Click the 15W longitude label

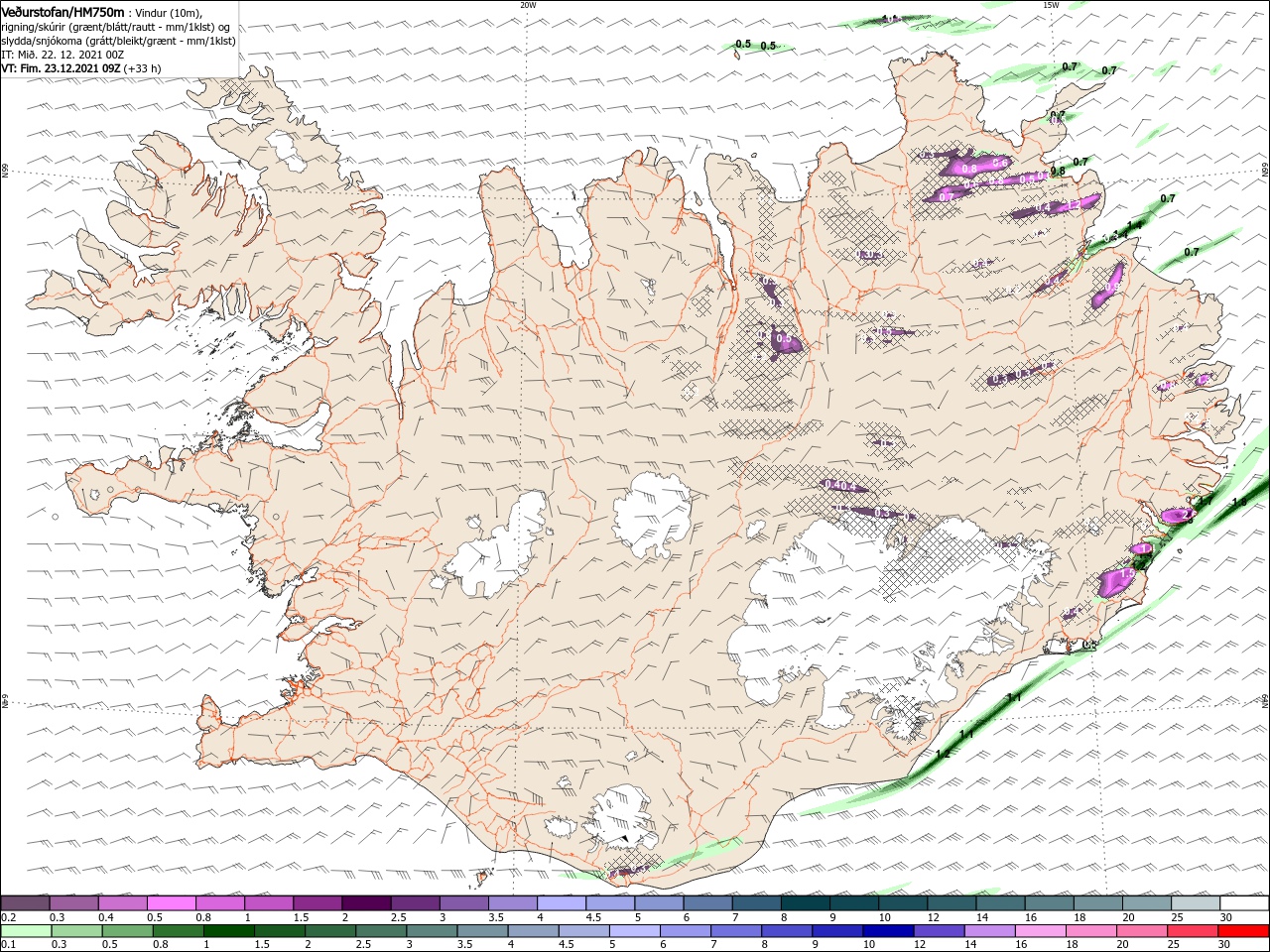point(1051,5)
